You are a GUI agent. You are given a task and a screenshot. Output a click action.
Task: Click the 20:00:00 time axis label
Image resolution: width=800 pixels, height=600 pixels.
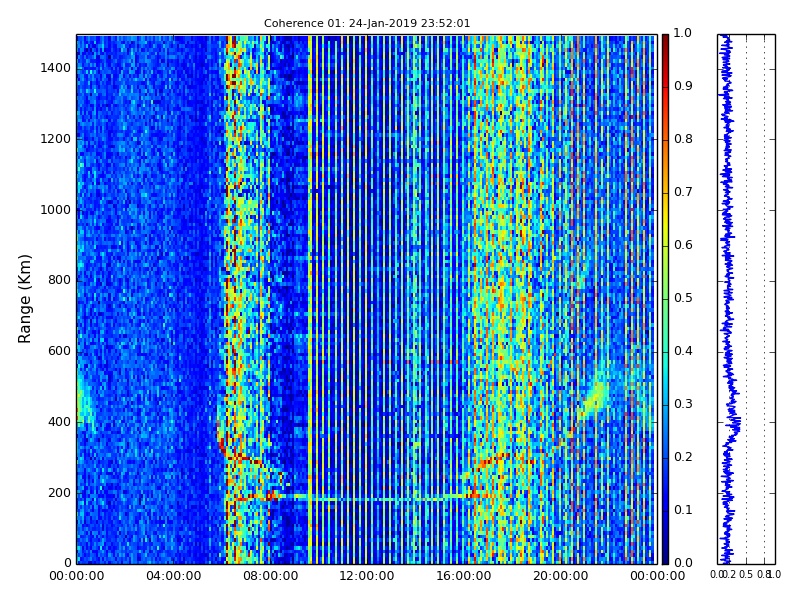(x=561, y=576)
